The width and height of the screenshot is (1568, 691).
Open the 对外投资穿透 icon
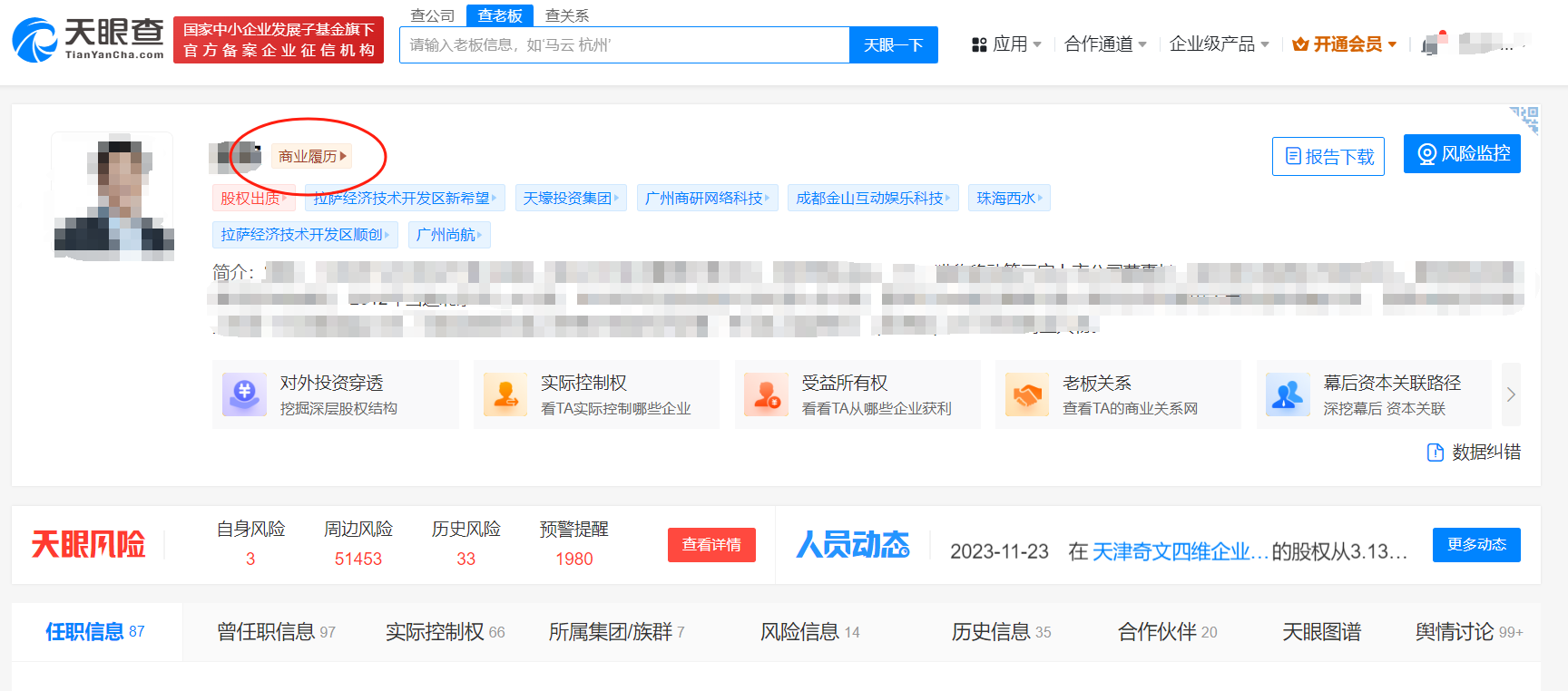(x=244, y=394)
